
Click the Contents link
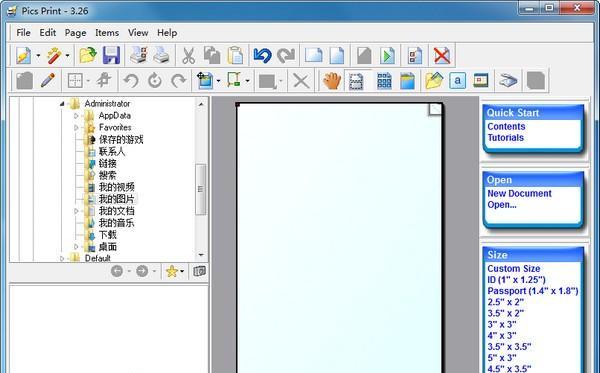506,127
